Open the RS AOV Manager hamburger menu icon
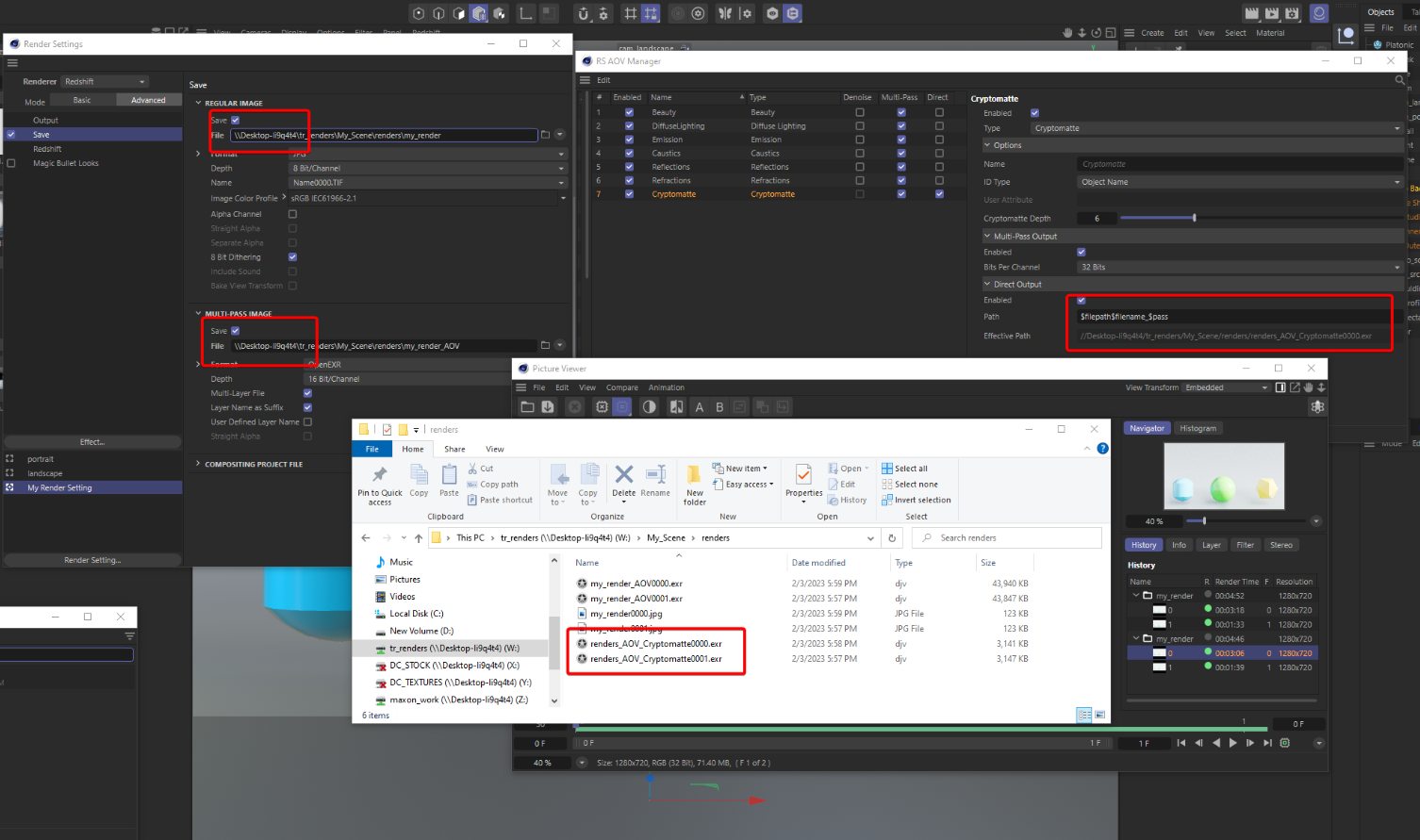Viewport: 1420px width, 840px height. point(586,78)
